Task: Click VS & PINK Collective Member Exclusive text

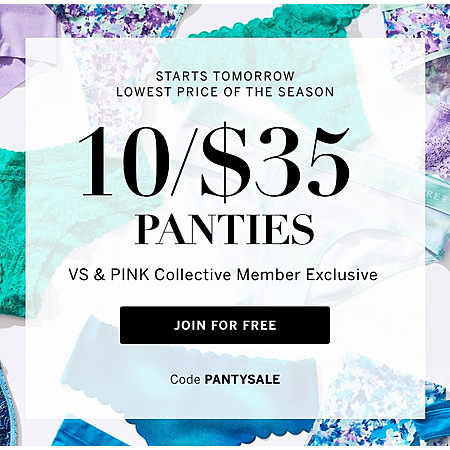Action: coord(223,275)
